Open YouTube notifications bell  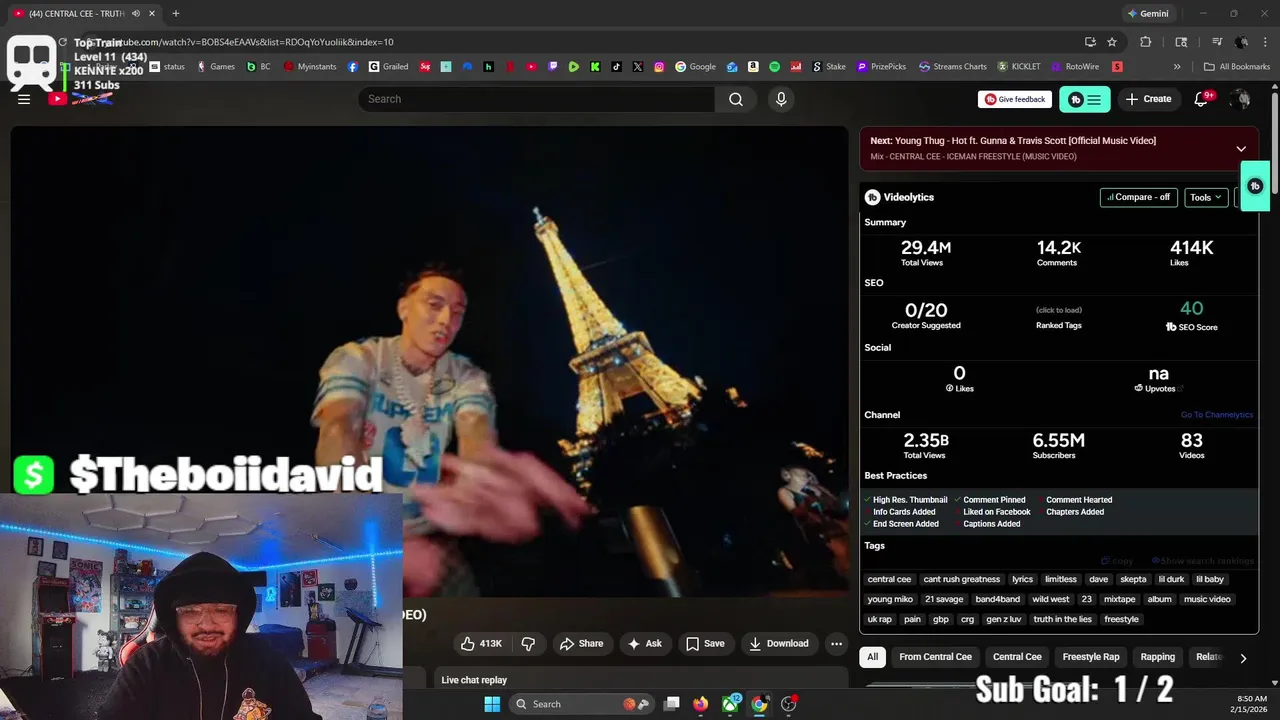pos(1201,99)
